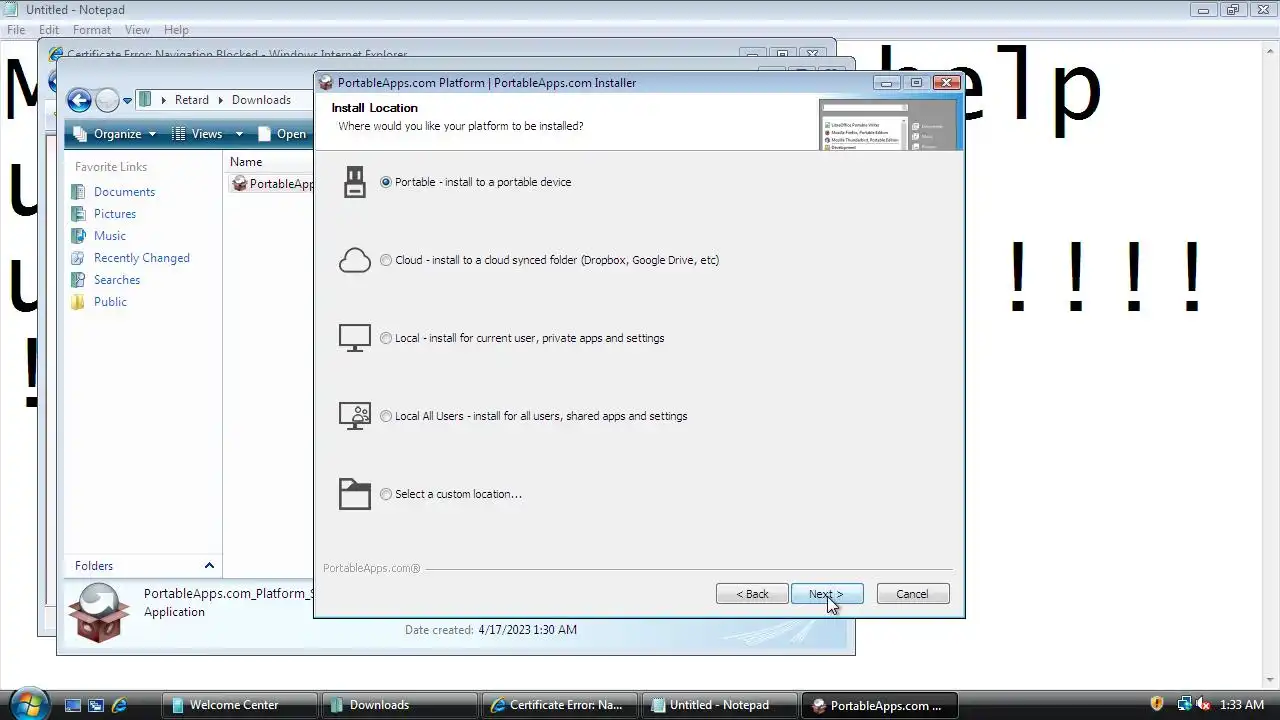Open Notepad Format menu

(91, 30)
